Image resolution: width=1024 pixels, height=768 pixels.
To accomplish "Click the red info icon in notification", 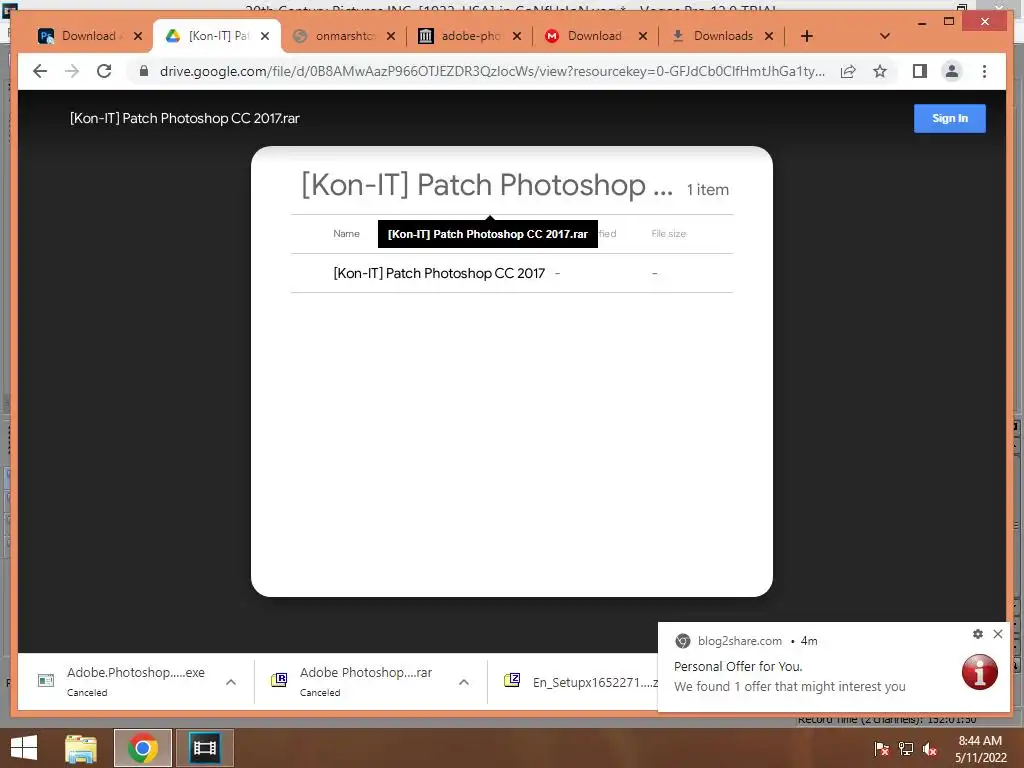I will pos(980,671).
